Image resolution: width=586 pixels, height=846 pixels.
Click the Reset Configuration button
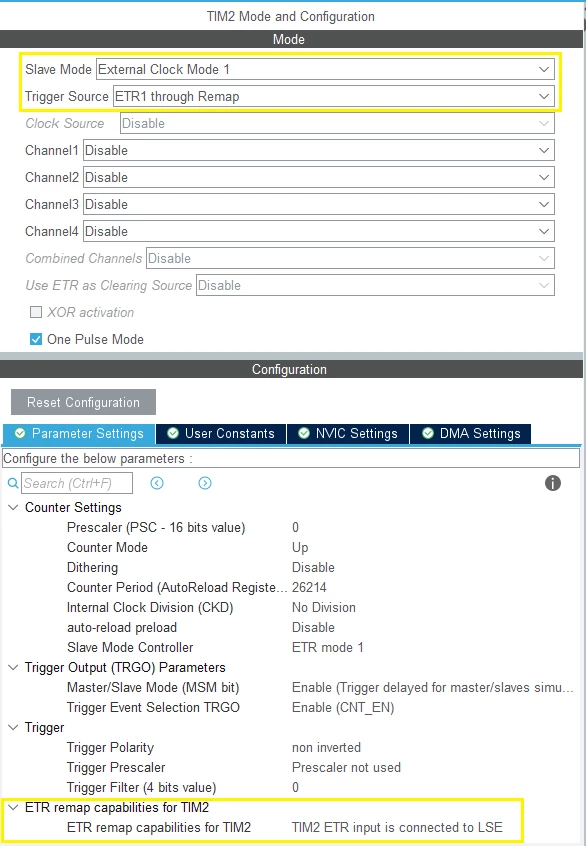(x=84, y=402)
